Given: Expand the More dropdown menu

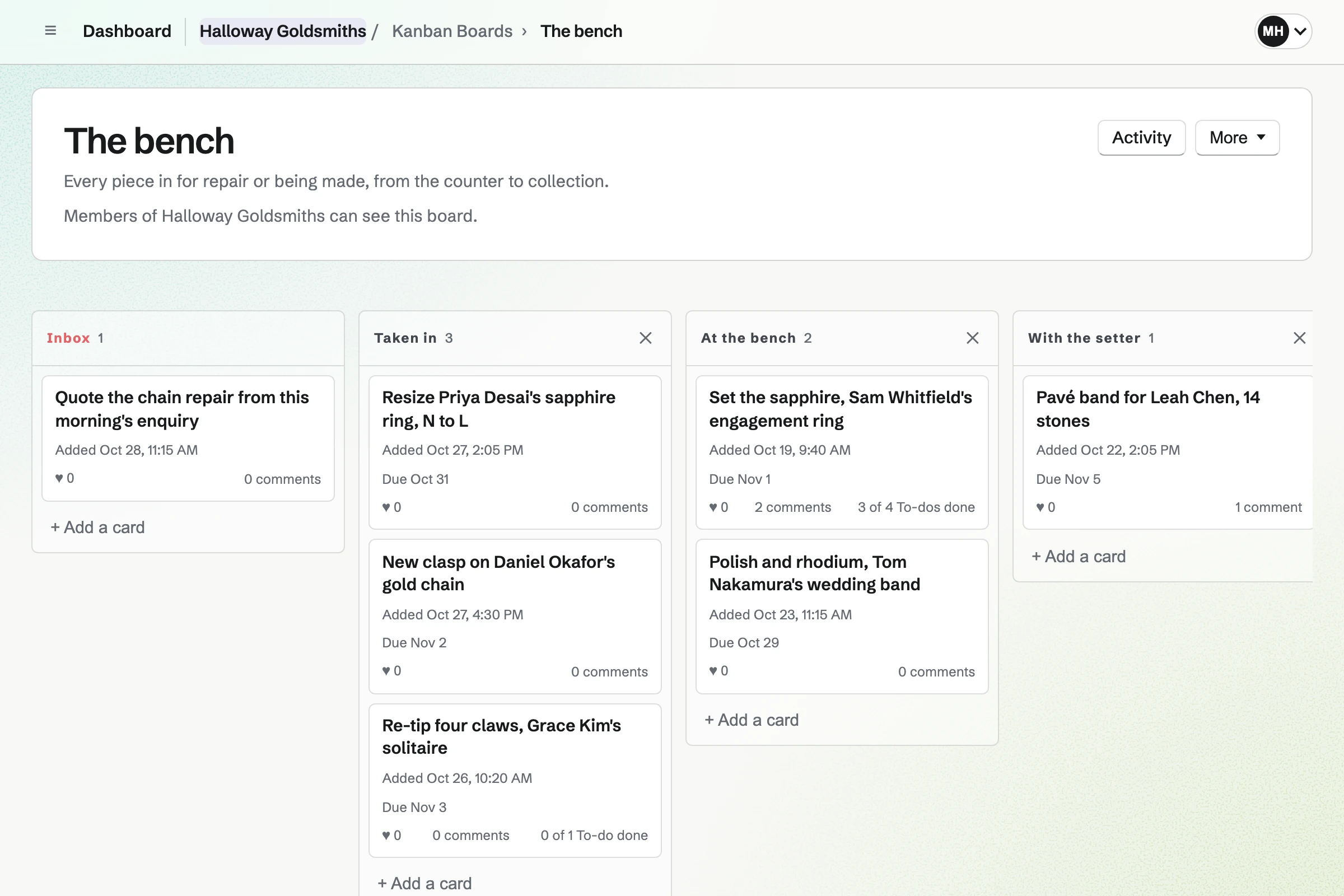Looking at the screenshot, I should point(1236,138).
